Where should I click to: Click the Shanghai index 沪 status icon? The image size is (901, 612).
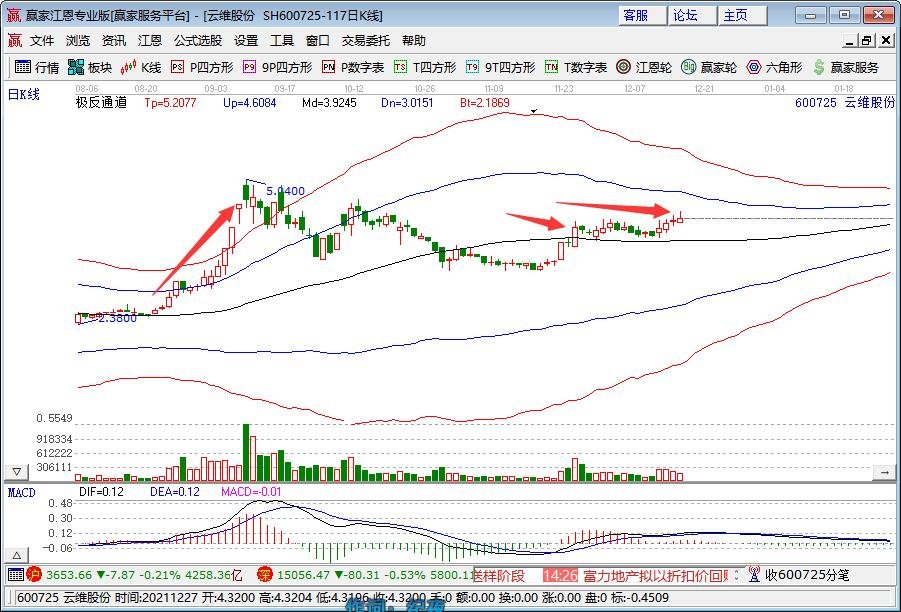[x=34, y=575]
